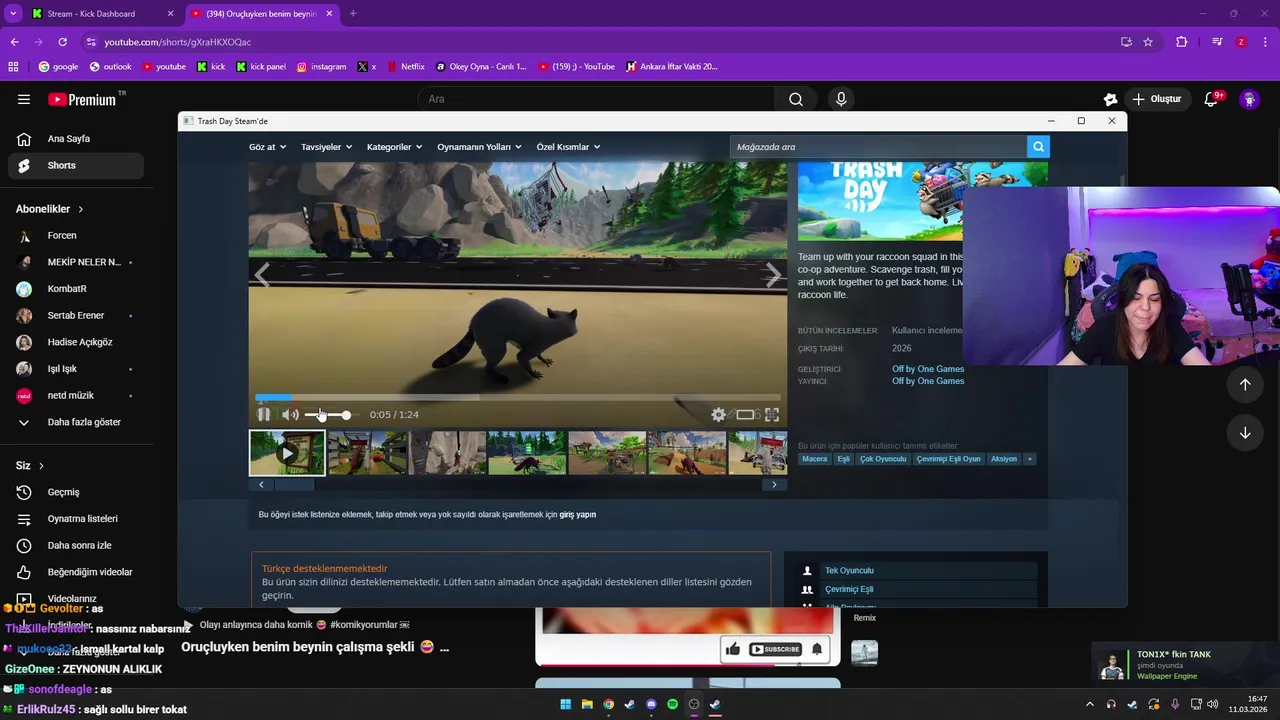The width and height of the screenshot is (1280, 720).
Task: Show hidden system tray icons chevron
Action: pos(1090,704)
